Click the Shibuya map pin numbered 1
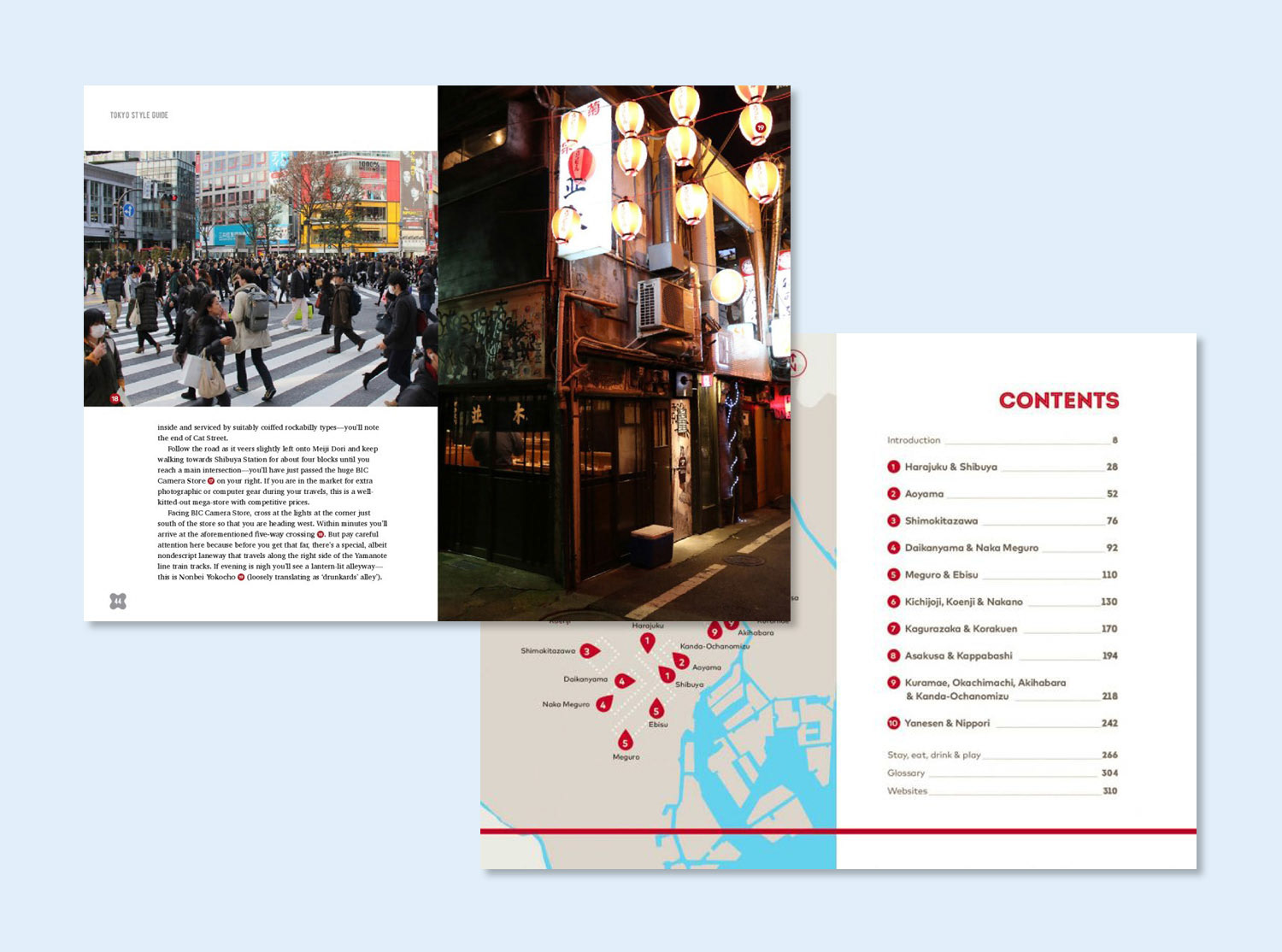The image size is (1282, 952). click(x=667, y=675)
